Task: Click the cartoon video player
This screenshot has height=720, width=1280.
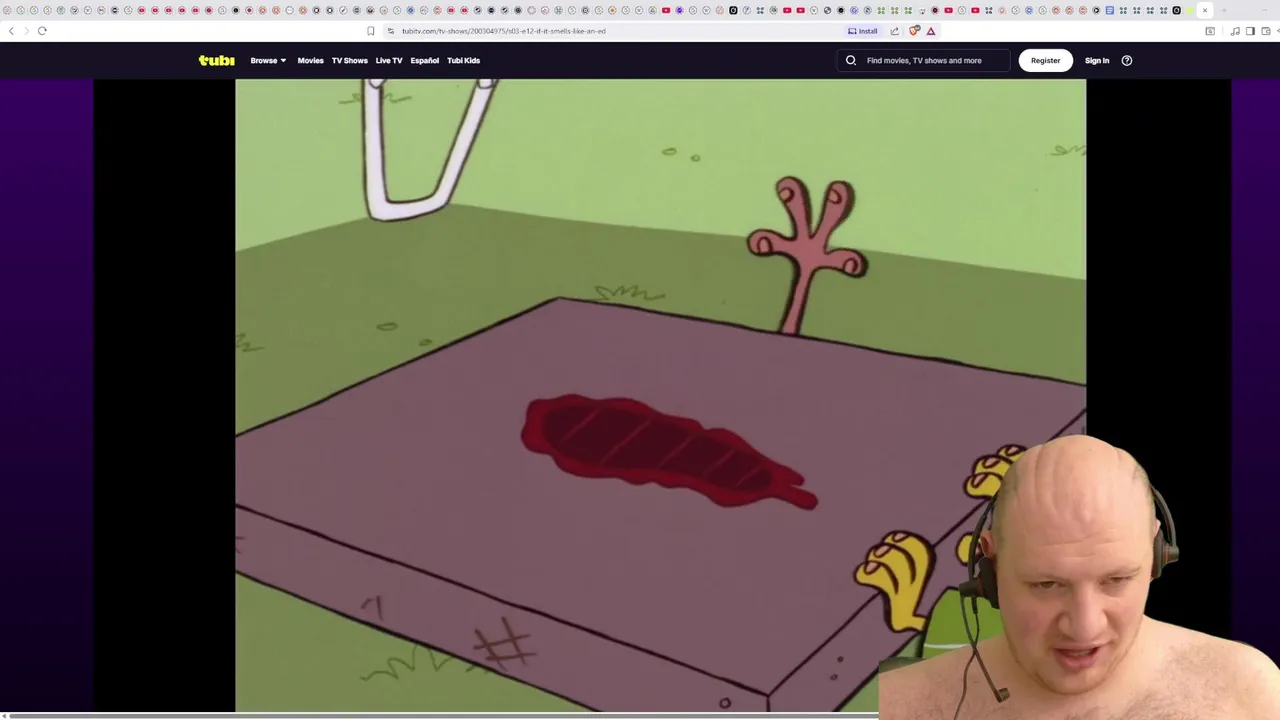Action: [x=660, y=396]
